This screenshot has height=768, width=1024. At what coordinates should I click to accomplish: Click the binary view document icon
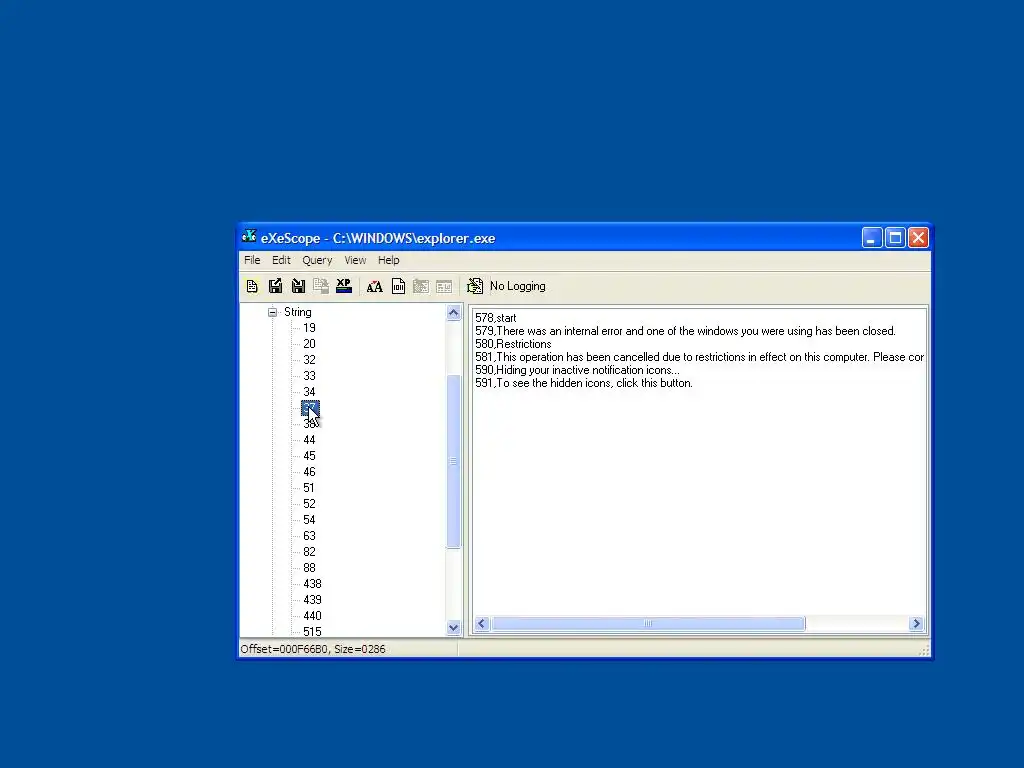coord(398,286)
